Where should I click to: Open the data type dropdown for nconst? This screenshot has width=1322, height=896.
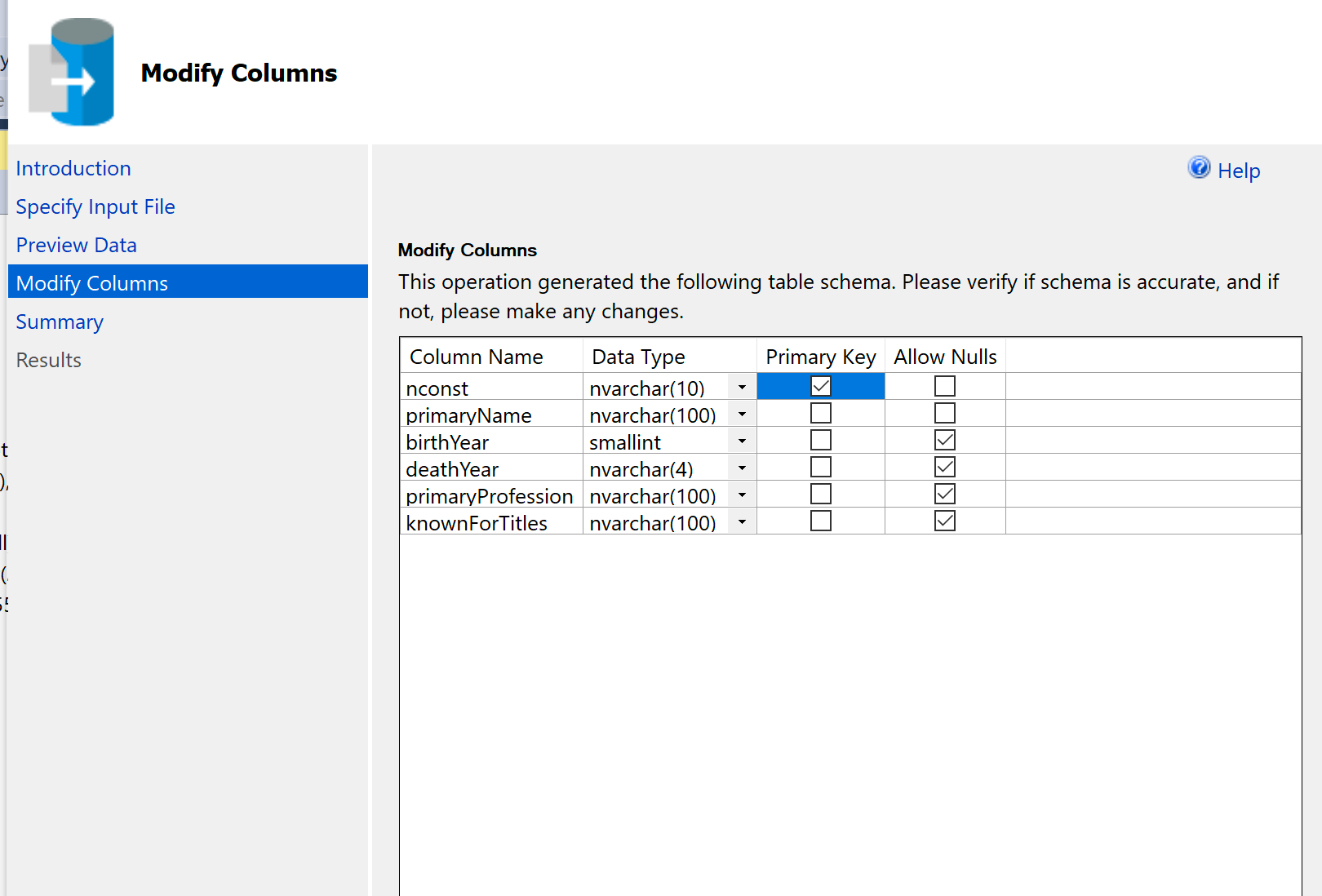point(742,386)
